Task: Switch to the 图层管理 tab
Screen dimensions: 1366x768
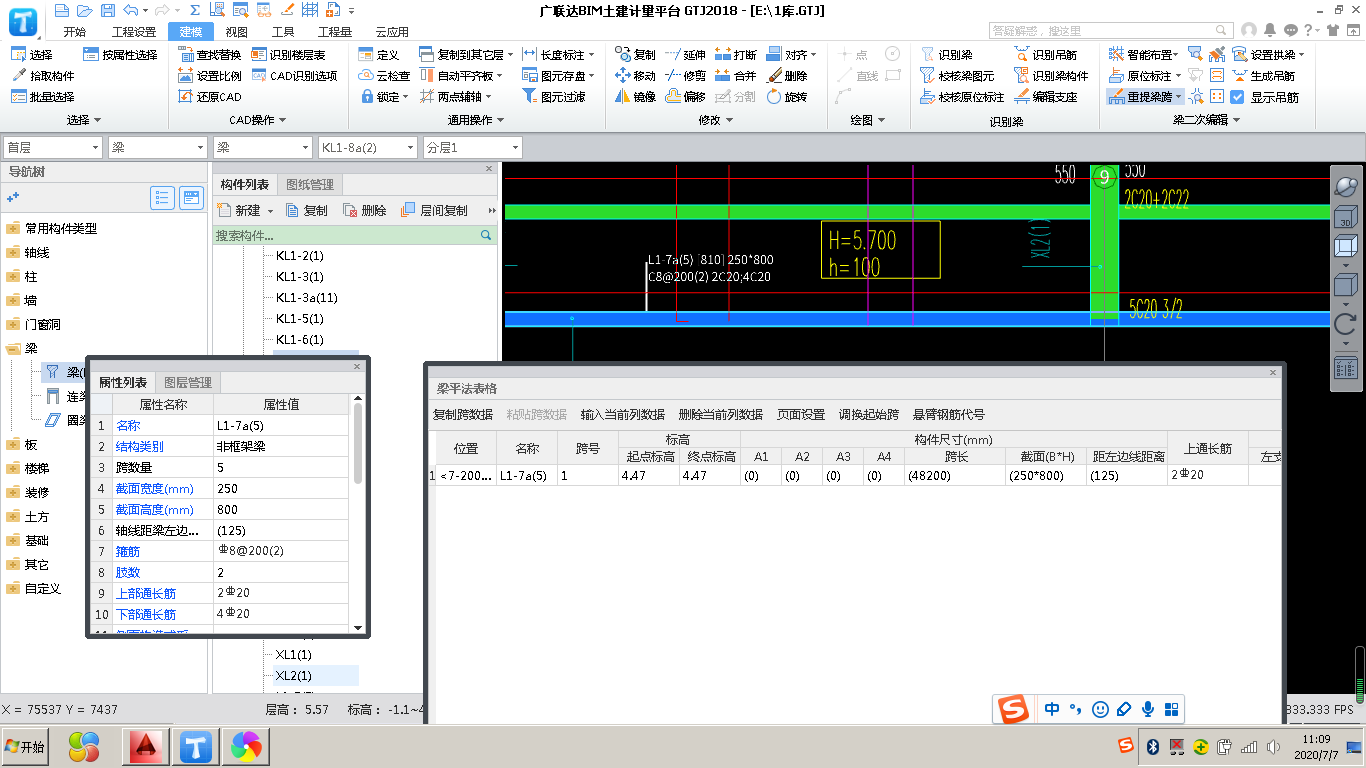Action: pos(188,383)
